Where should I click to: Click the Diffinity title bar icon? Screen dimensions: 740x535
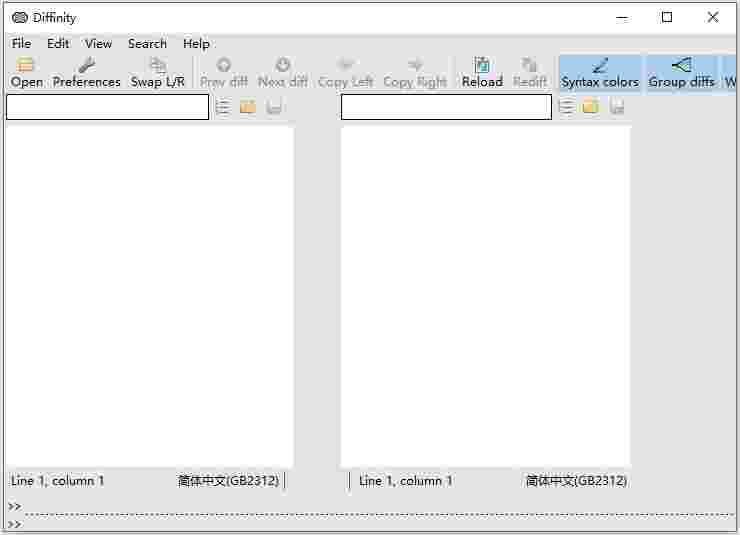point(20,17)
